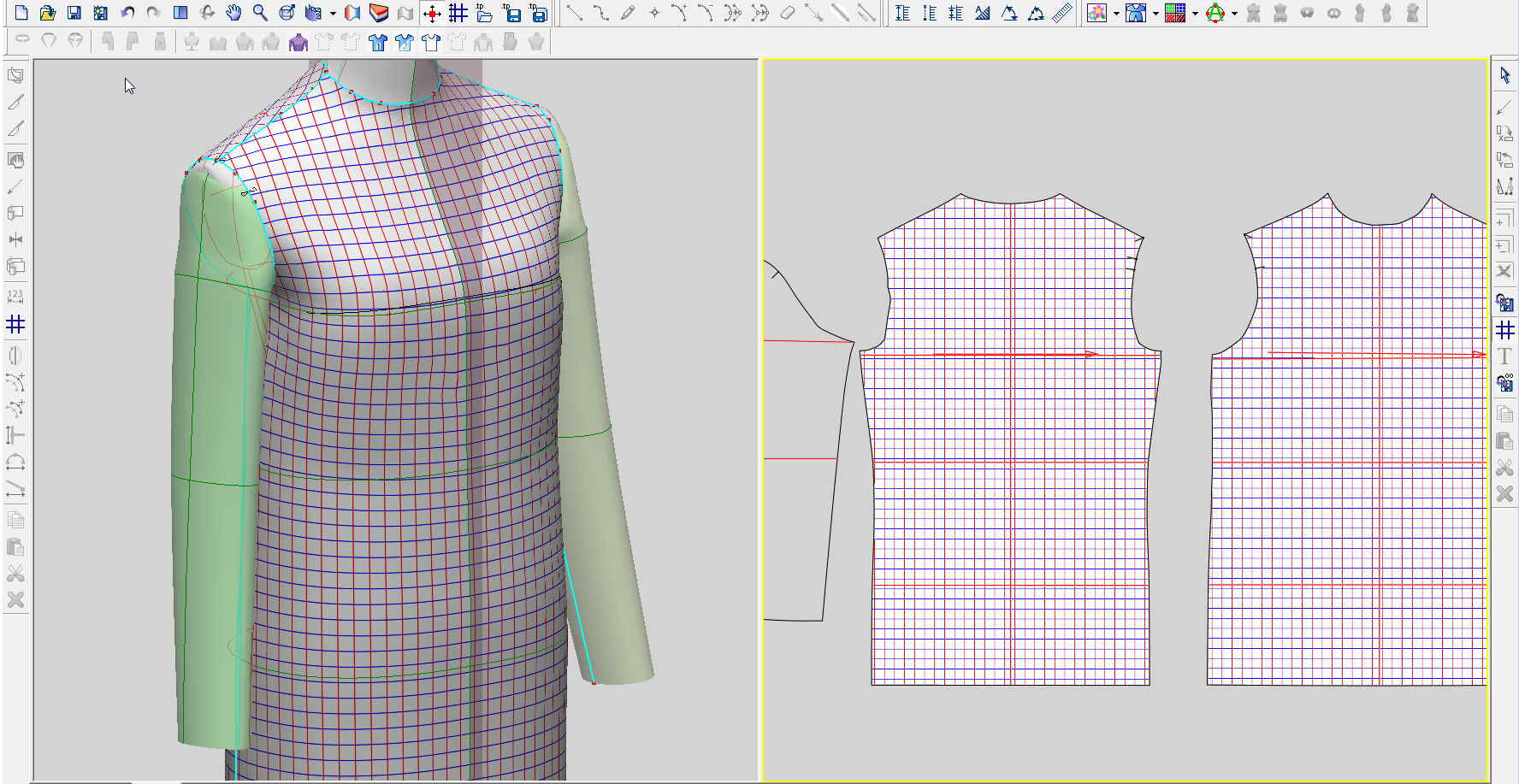Select the Zoom magnifier tool
Image resolution: width=1519 pixels, height=784 pixels.
coord(260,13)
